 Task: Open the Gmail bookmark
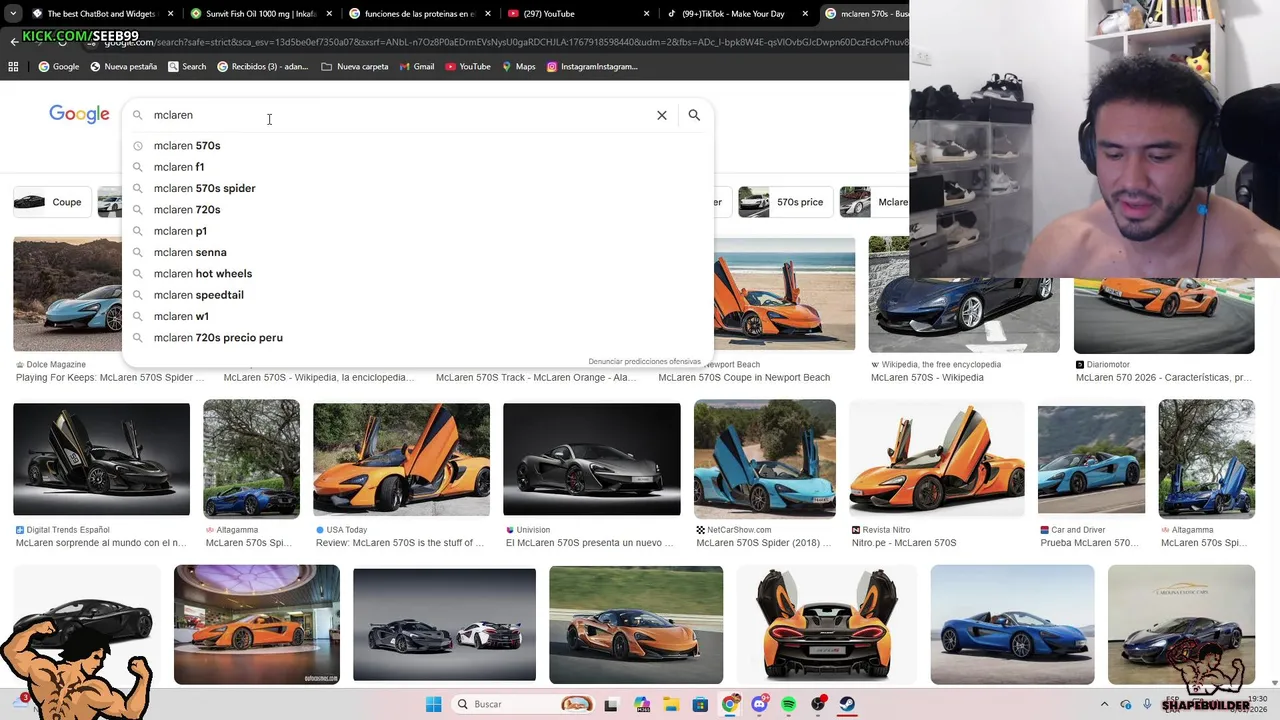tap(417, 67)
